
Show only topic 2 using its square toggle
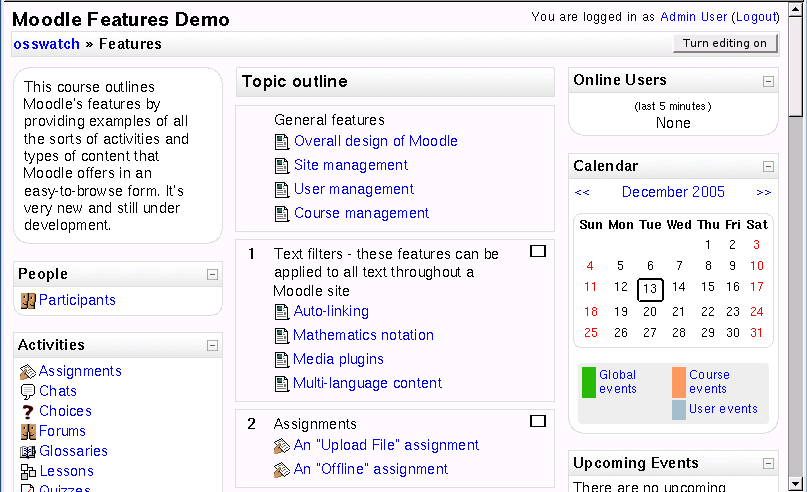coord(538,421)
